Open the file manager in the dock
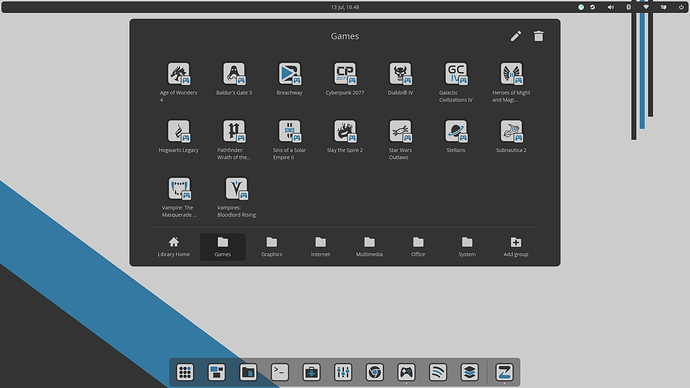 tap(248, 372)
